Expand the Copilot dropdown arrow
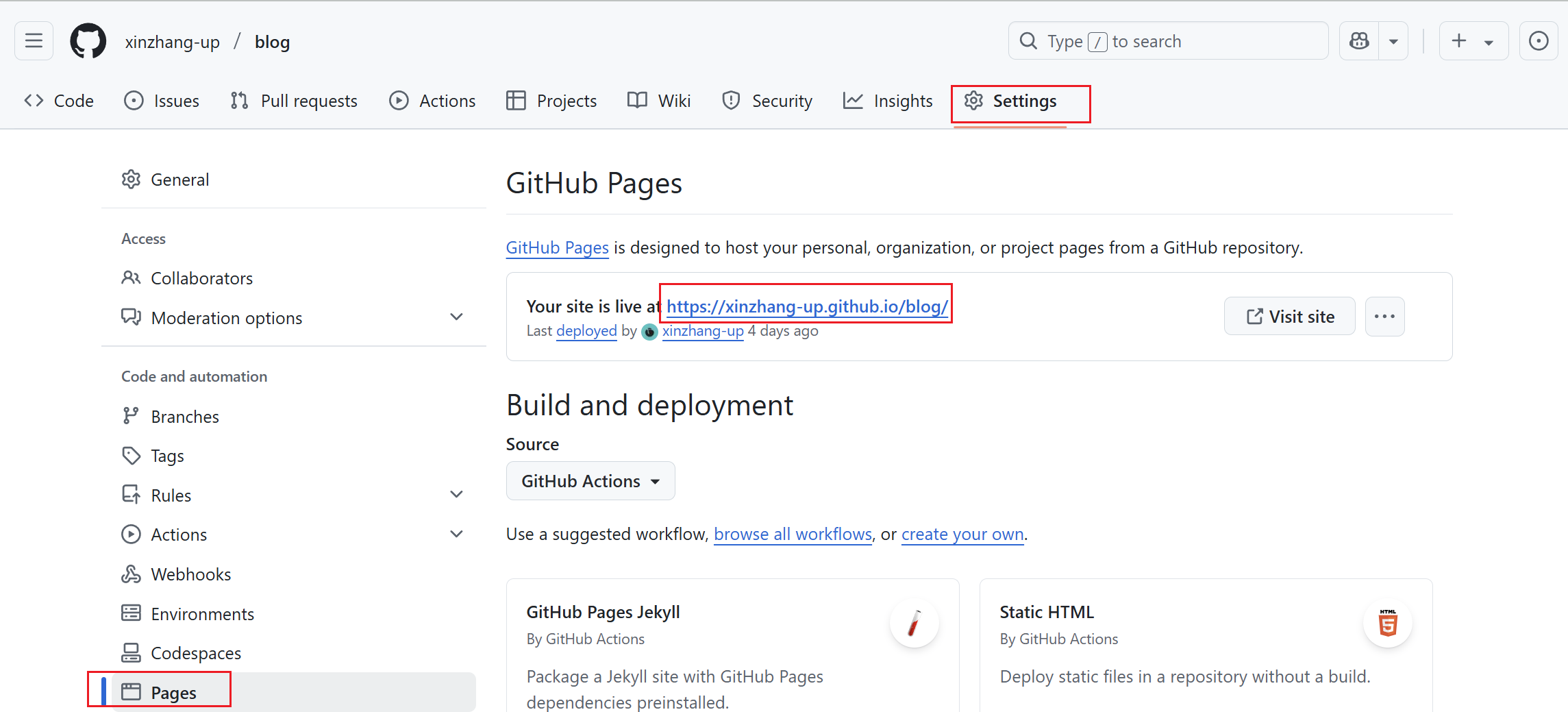Screen dimensions: 1568x712 [1393, 41]
